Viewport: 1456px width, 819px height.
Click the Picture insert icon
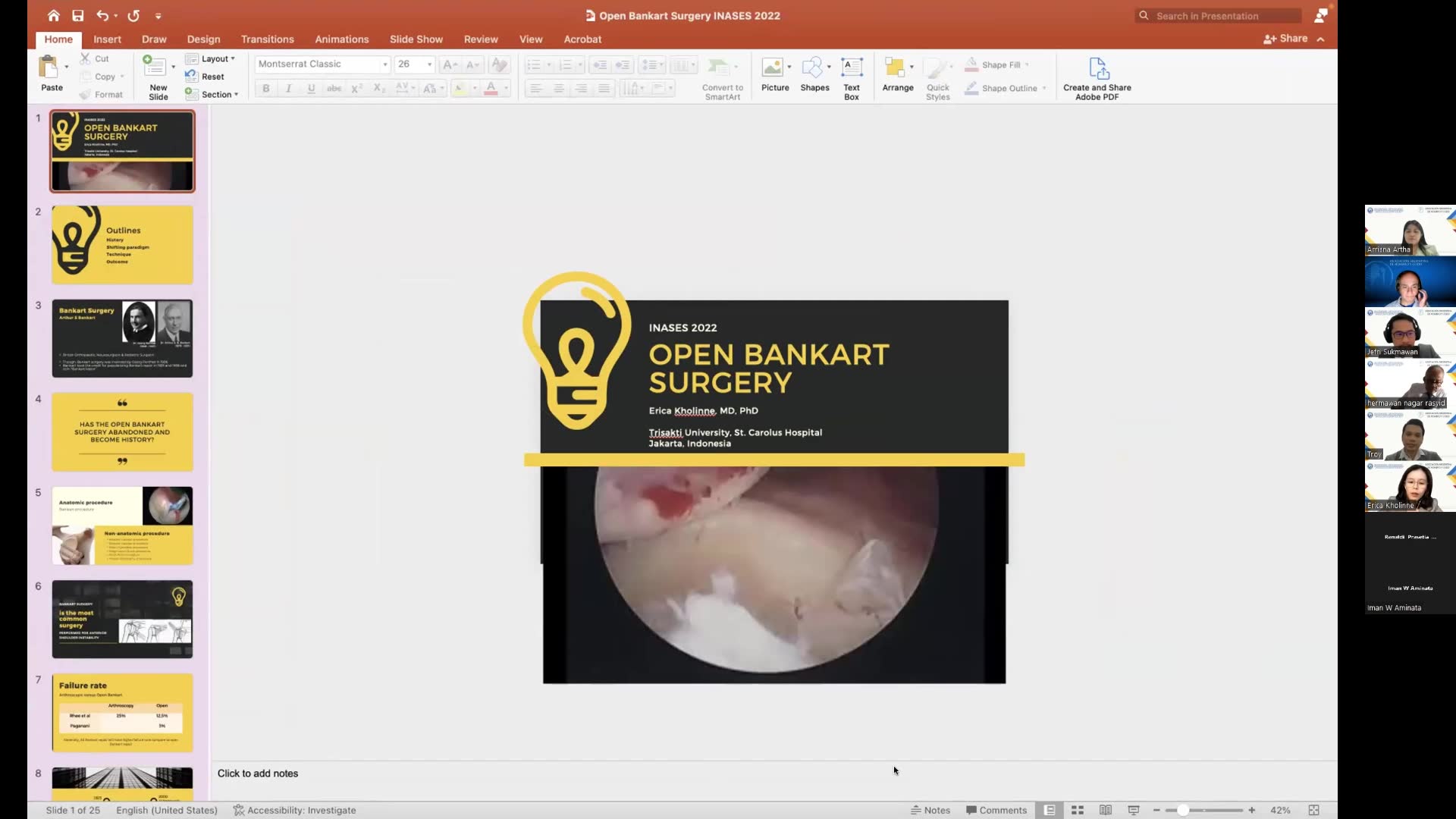(772, 68)
